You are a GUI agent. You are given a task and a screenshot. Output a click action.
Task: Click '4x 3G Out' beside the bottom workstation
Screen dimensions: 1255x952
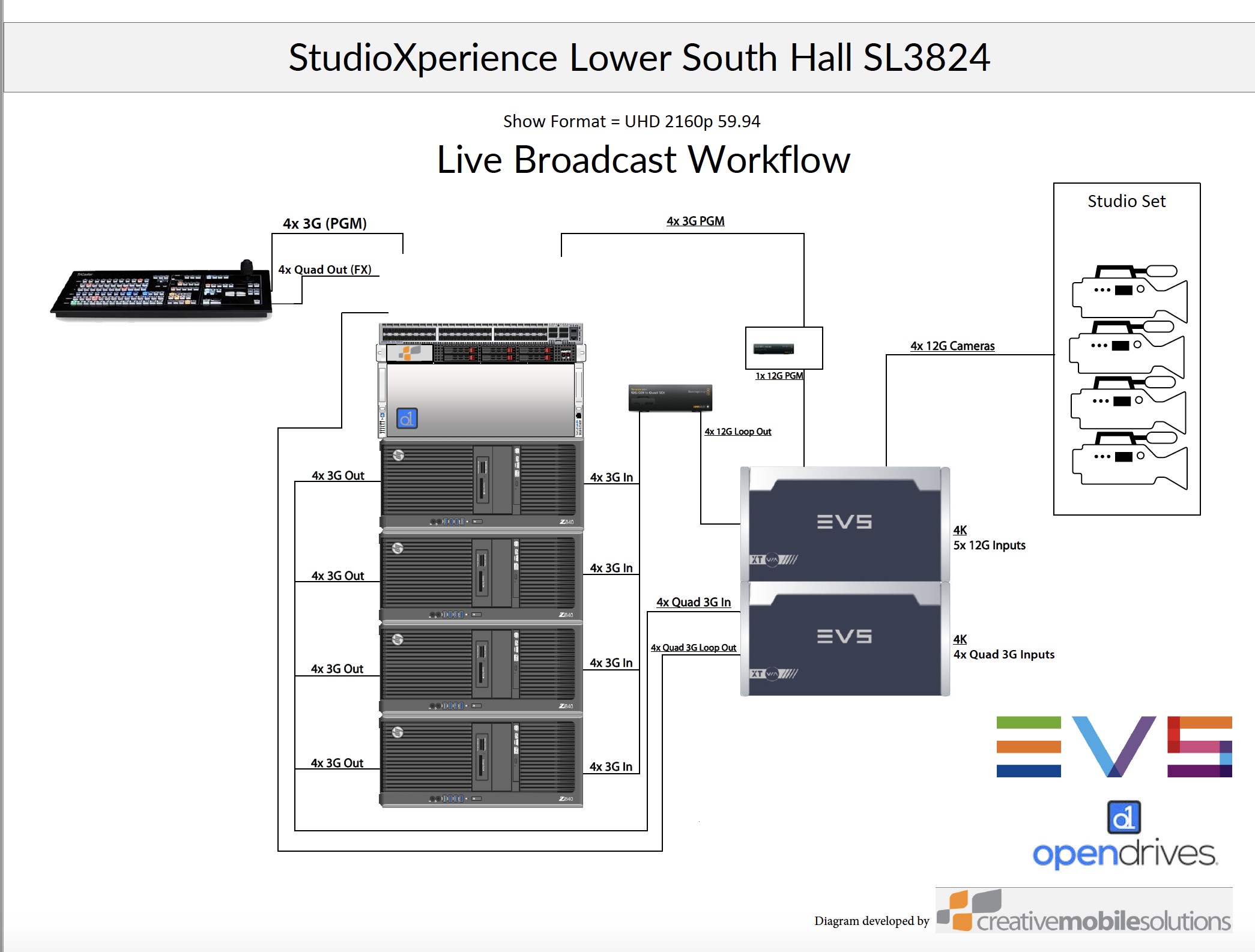[337, 763]
